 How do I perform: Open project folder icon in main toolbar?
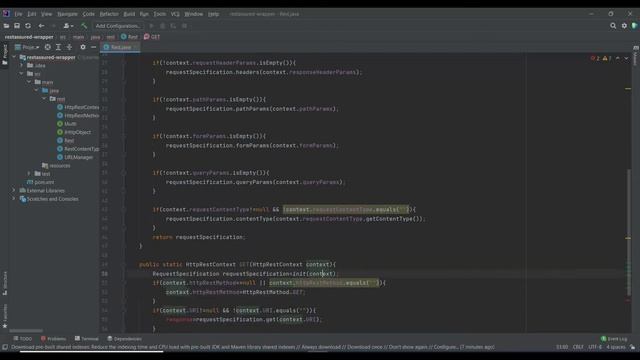pyautogui.click(x=6, y=26)
